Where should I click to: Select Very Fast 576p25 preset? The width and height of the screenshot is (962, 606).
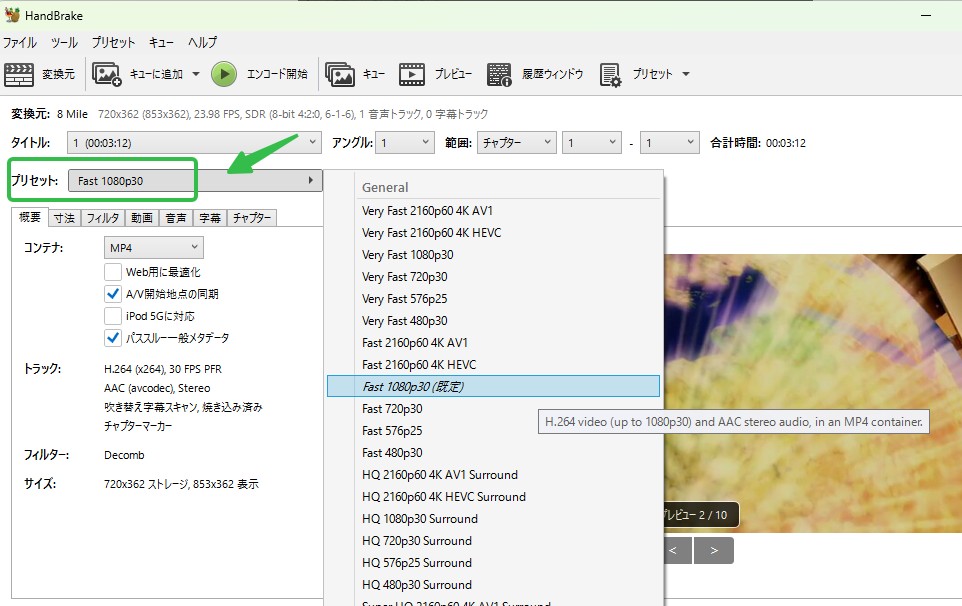(x=493, y=299)
